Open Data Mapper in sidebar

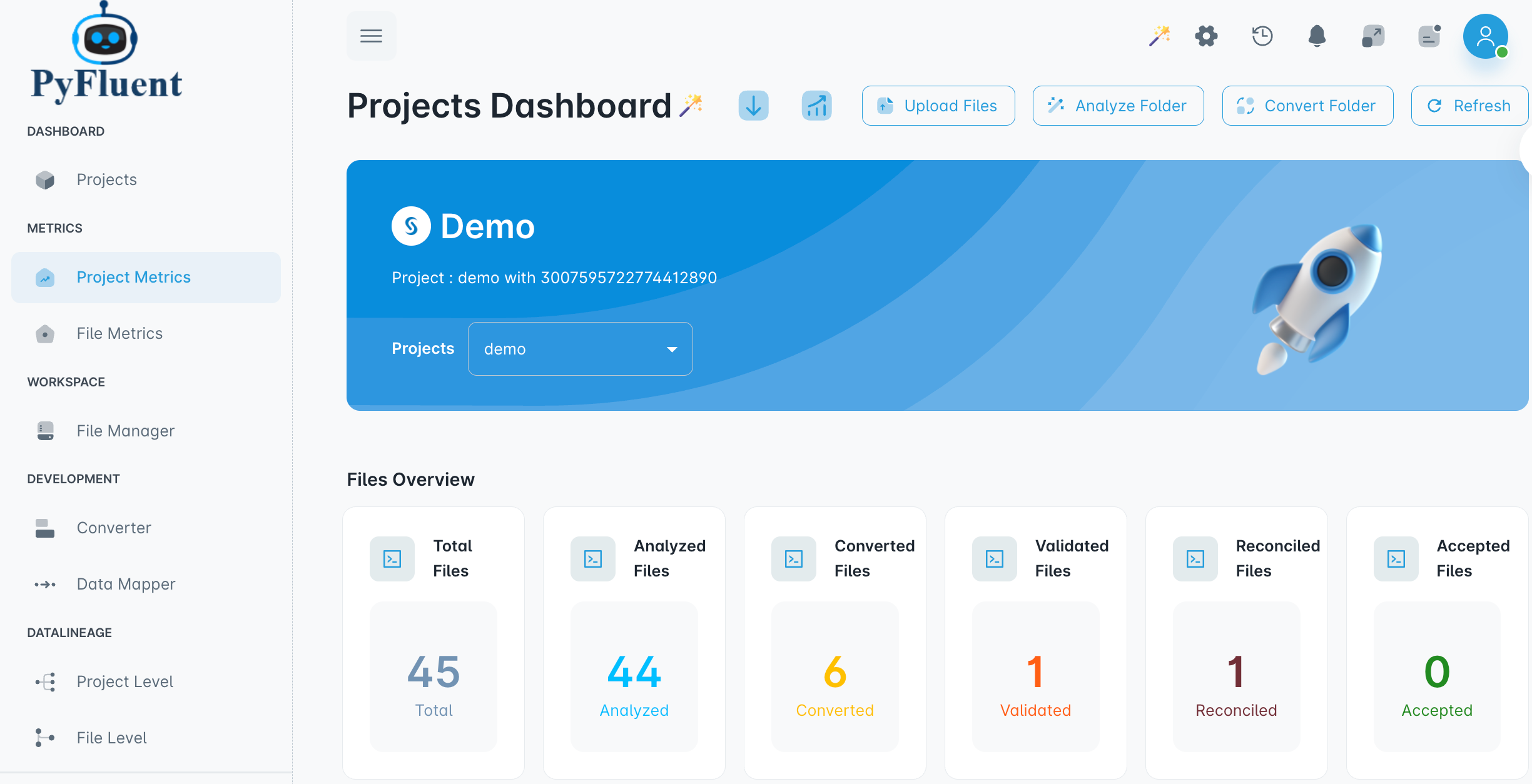click(x=146, y=585)
